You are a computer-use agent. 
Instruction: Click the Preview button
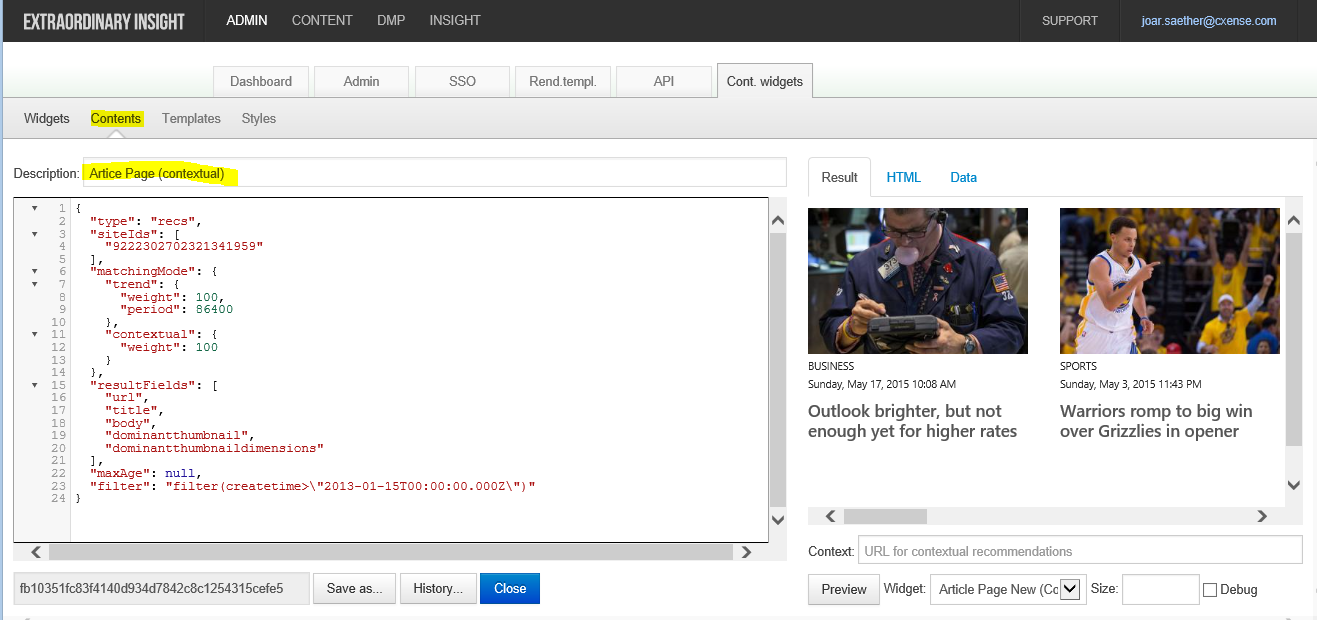(844, 589)
